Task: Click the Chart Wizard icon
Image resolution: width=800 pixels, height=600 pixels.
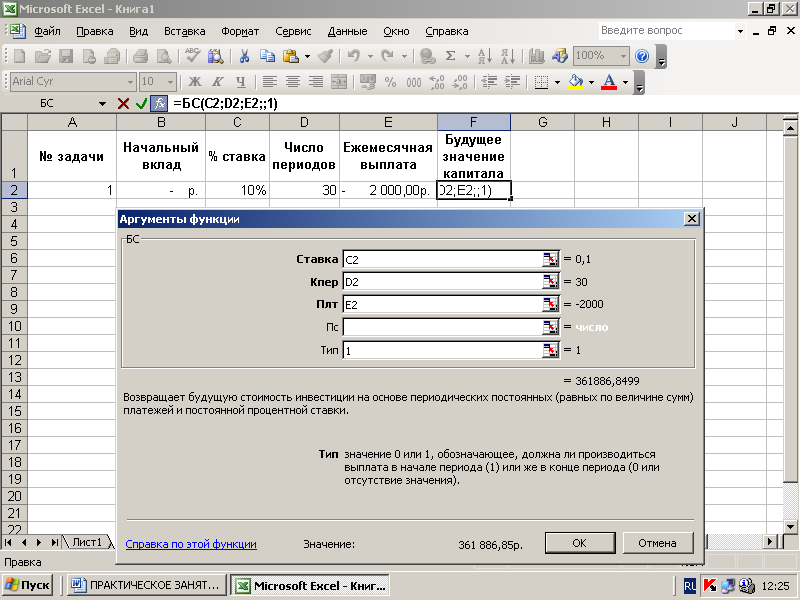Action: click(536, 56)
